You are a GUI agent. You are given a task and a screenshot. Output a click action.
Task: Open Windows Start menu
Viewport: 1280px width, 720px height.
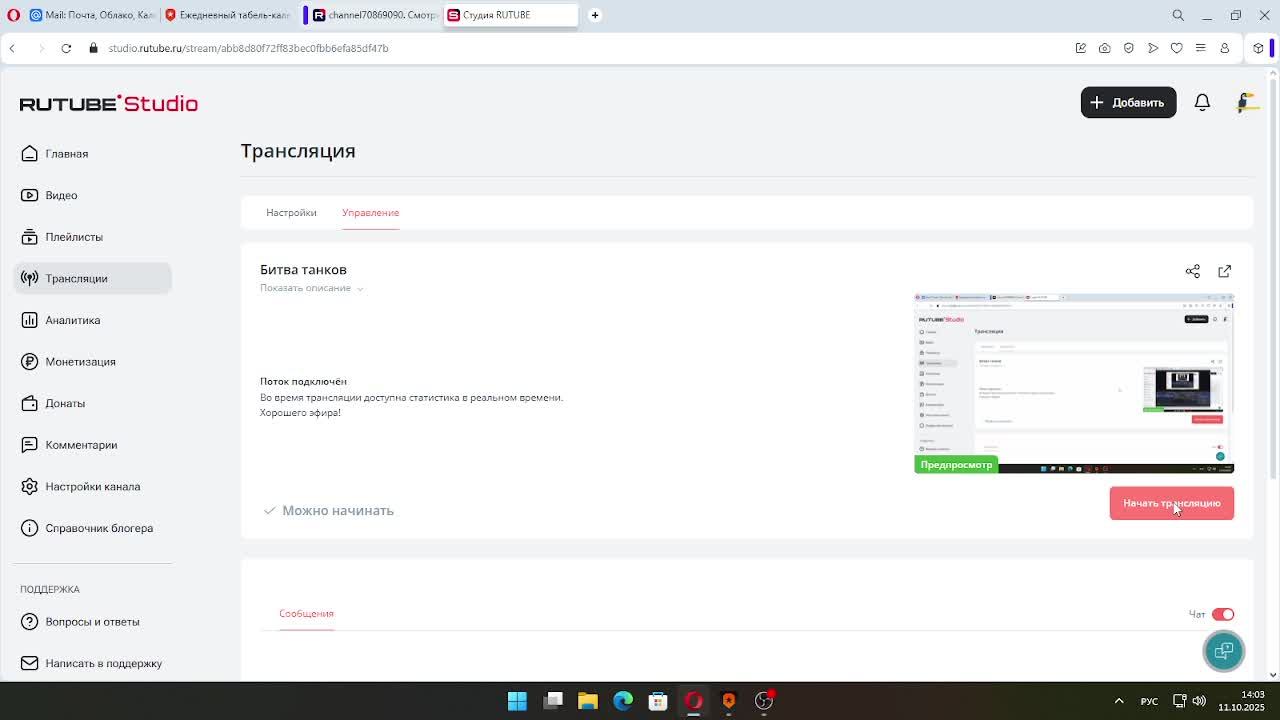pyautogui.click(x=517, y=701)
